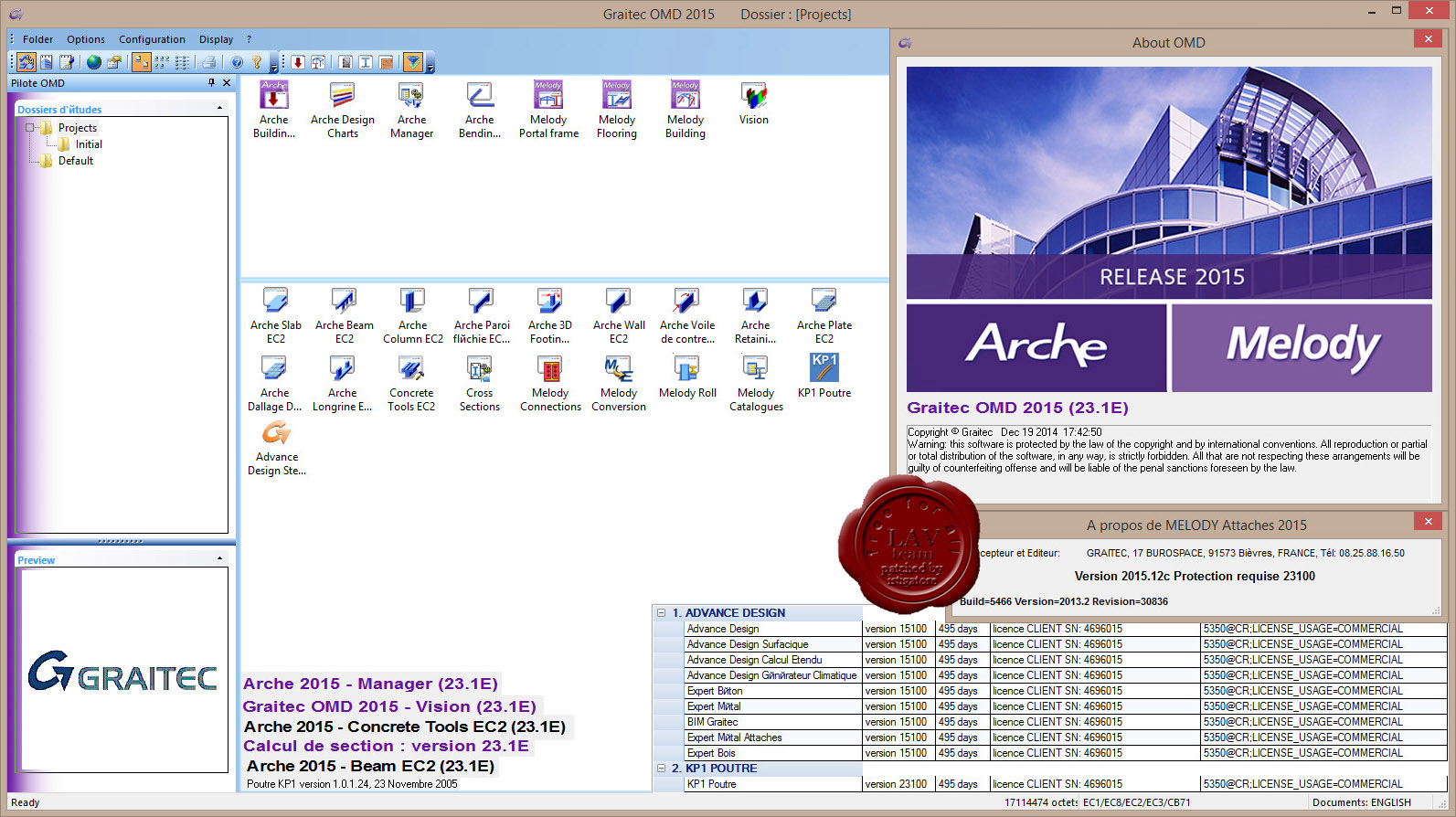Click the red down-arrow Arche toolbar filter

click(298, 62)
